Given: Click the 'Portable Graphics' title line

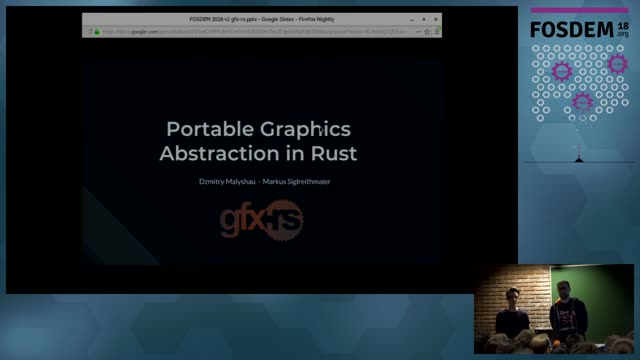Looking at the screenshot, I should point(258,129).
